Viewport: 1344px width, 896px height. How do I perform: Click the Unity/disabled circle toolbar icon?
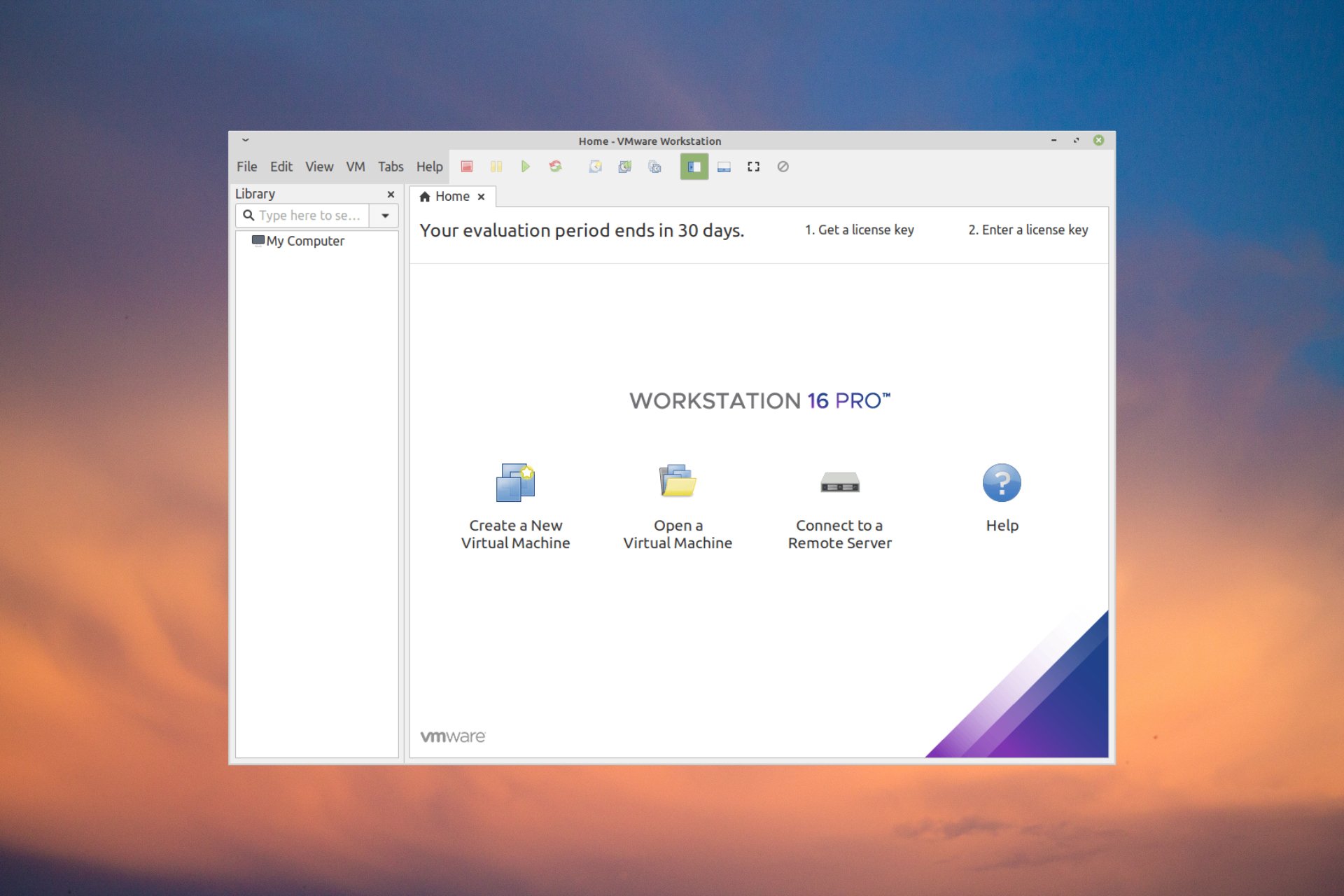coord(783,167)
